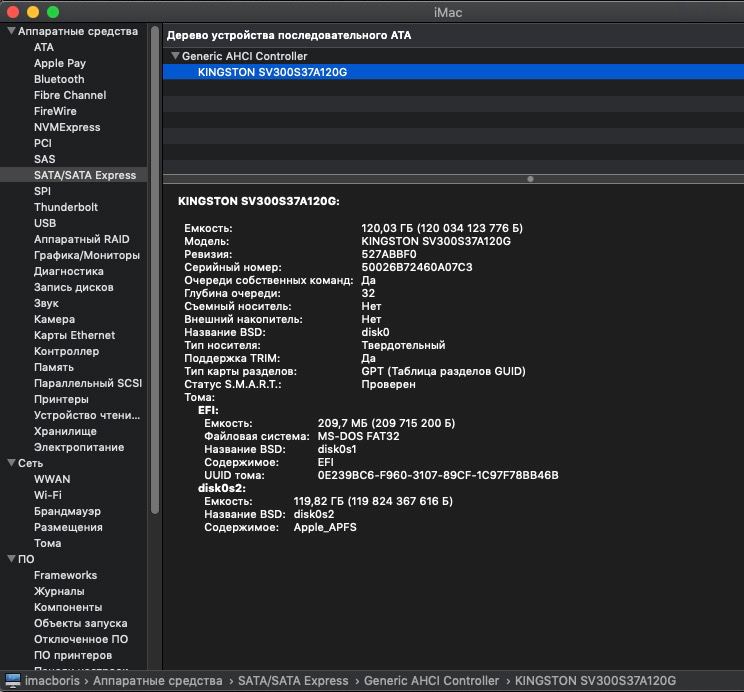Viewport: 744px width, 692px height.
Task: Click serial number value 50026B72460A07C3
Action: pos(417,267)
